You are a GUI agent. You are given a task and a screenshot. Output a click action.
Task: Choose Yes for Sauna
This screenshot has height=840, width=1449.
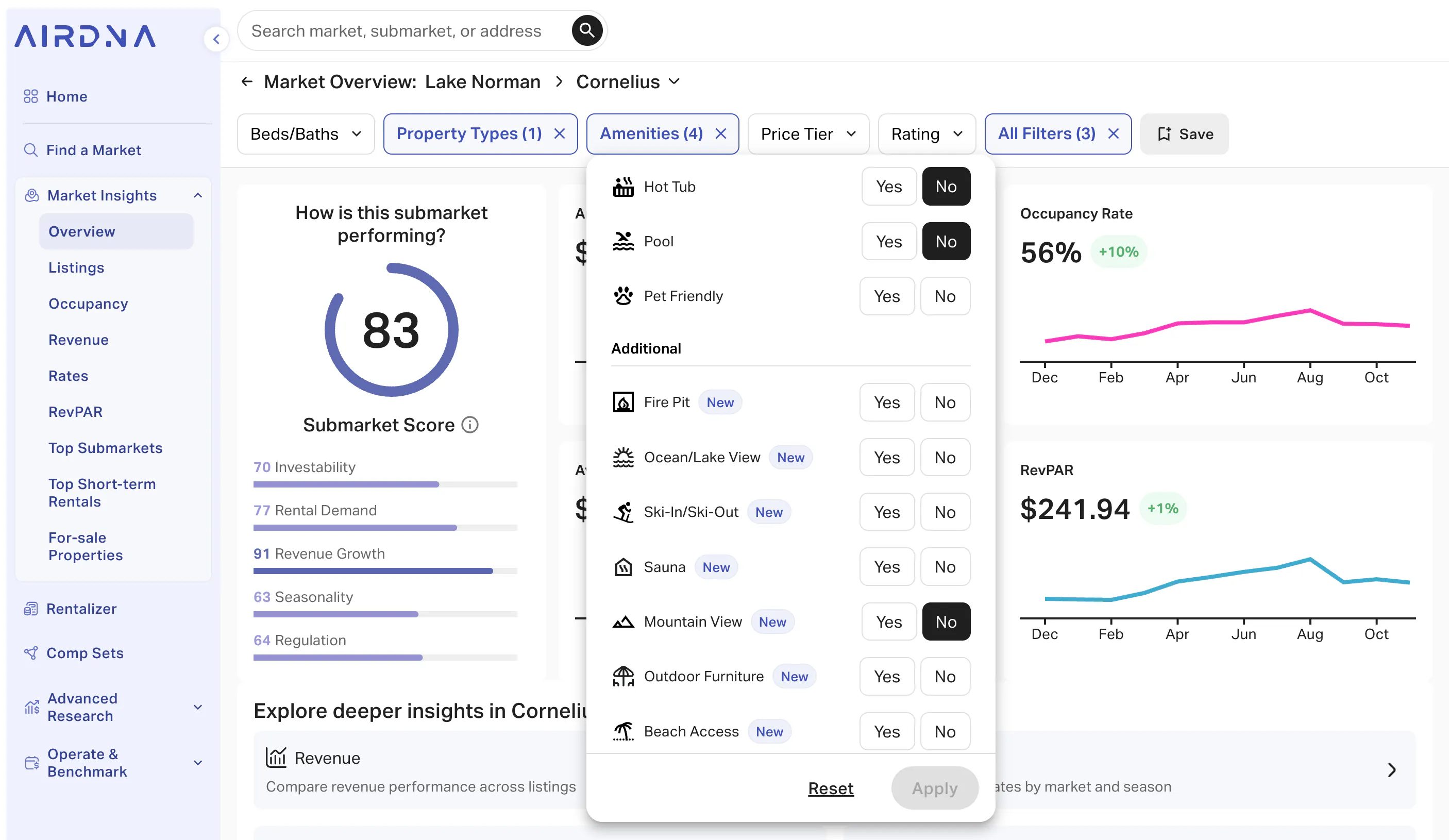pos(887,567)
